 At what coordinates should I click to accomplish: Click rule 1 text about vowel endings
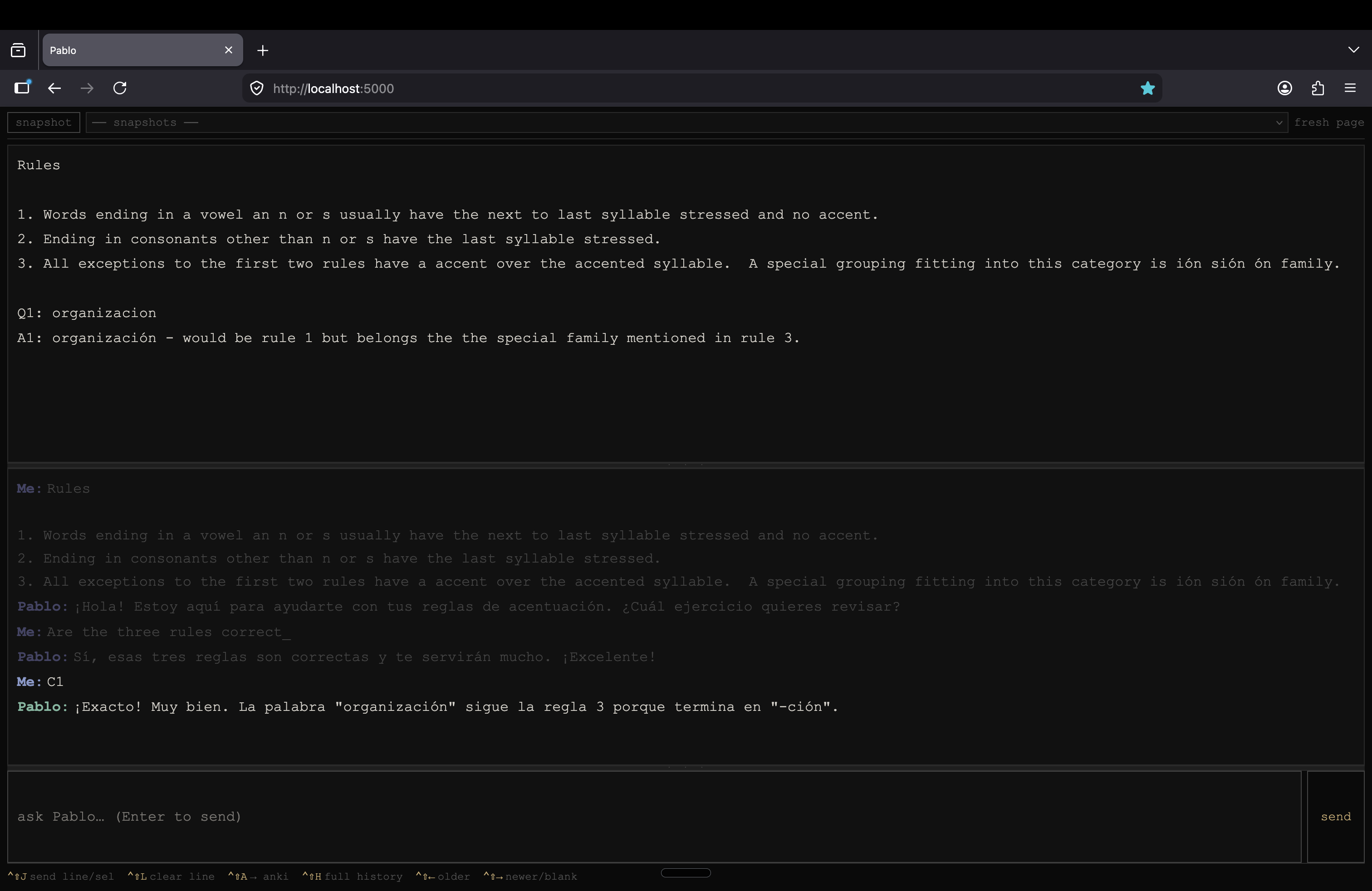[447, 215]
